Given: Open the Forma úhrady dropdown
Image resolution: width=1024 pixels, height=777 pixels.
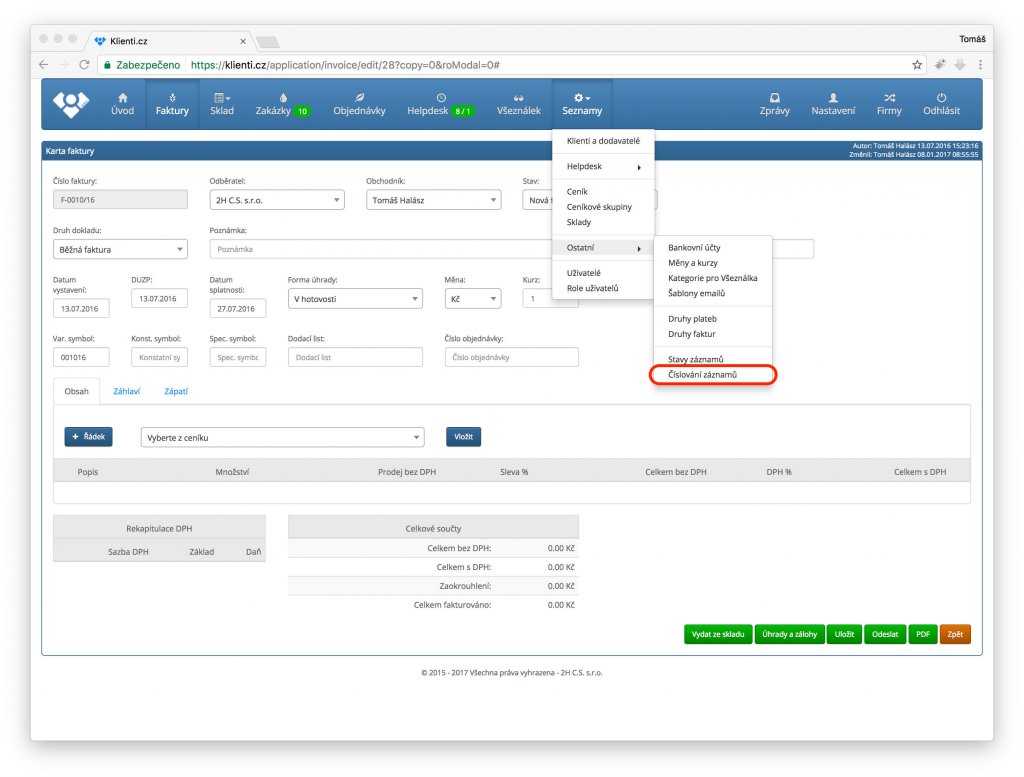Looking at the screenshot, I should (355, 299).
